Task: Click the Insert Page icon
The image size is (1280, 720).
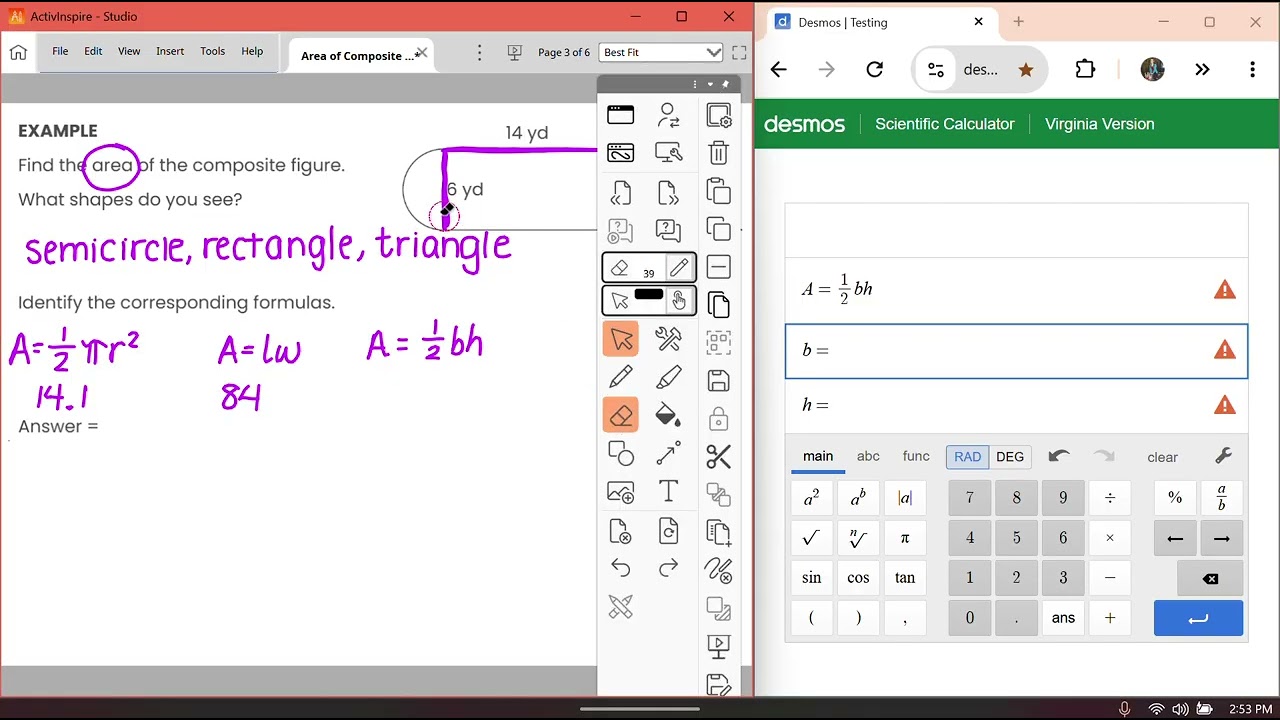Action: click(x=718, y=534)
